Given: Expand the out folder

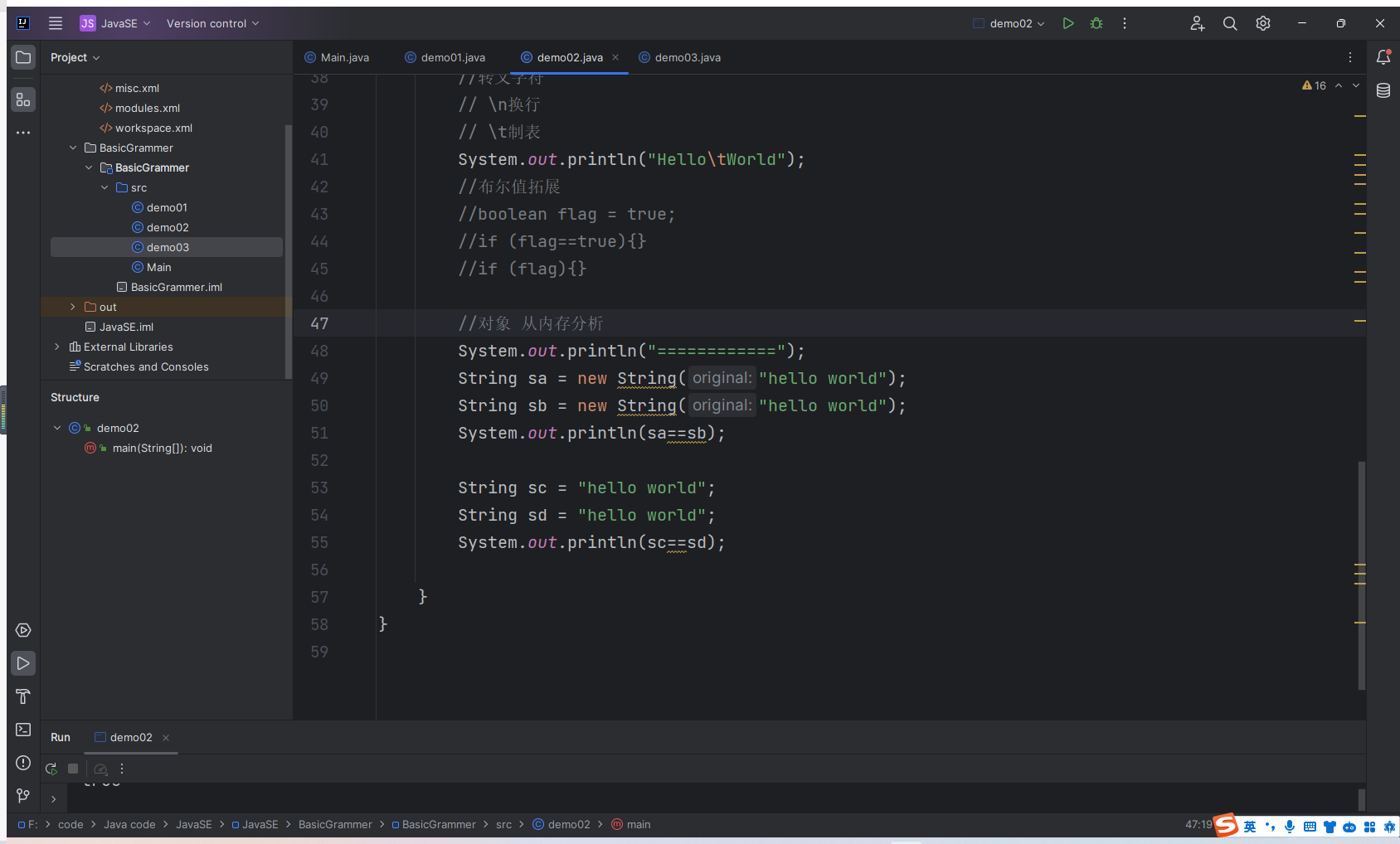Looking at the screenshot, I should (x=73, y=307).
